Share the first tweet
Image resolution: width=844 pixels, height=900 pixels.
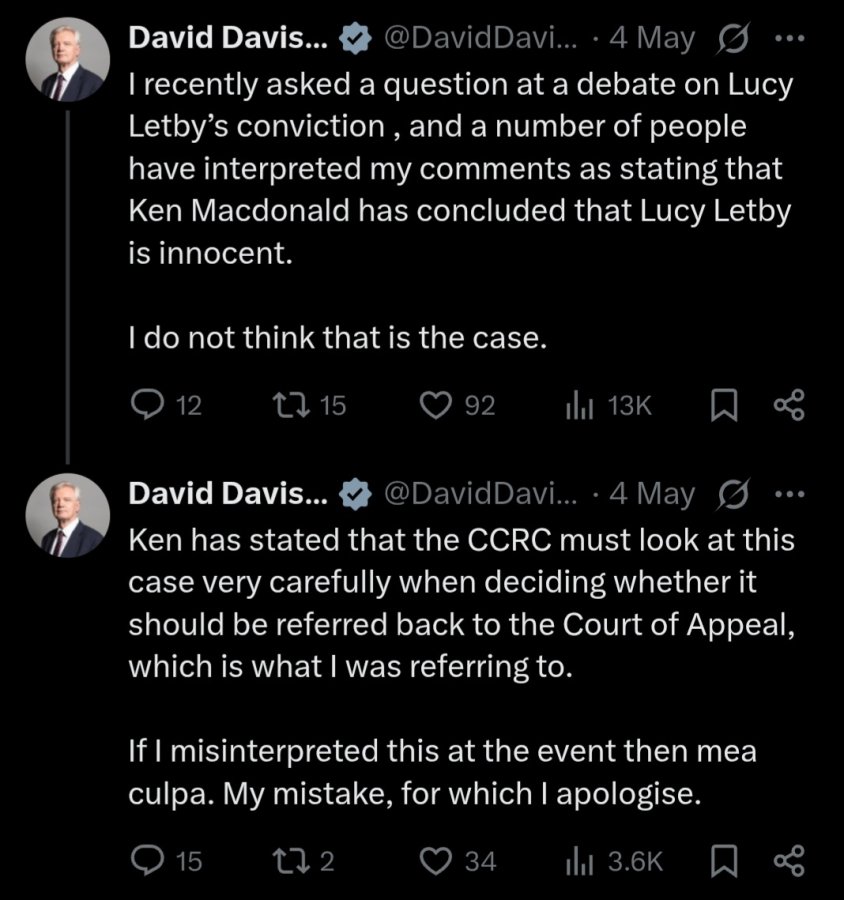pos(789,405)
